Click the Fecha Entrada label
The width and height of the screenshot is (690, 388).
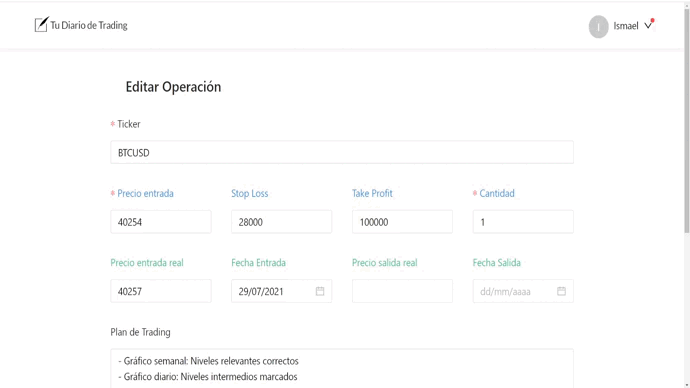[x=258, y=263]
